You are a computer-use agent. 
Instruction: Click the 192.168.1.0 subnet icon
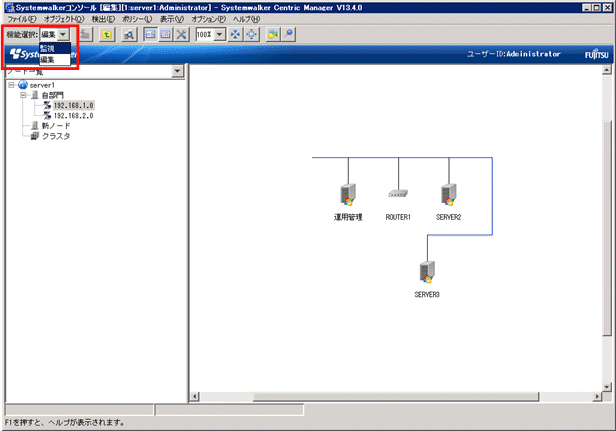(47, 105)
